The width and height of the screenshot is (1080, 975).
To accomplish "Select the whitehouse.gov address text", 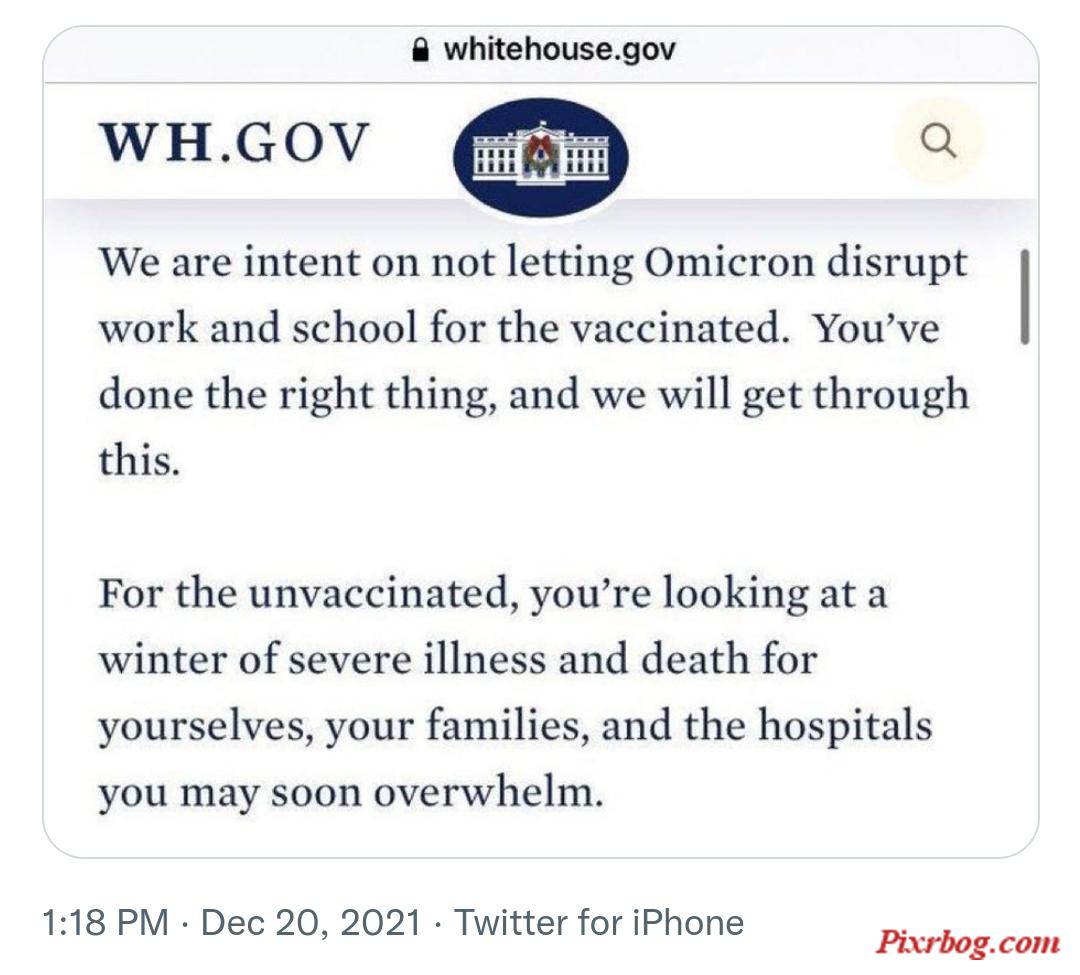I will (560, 50).
